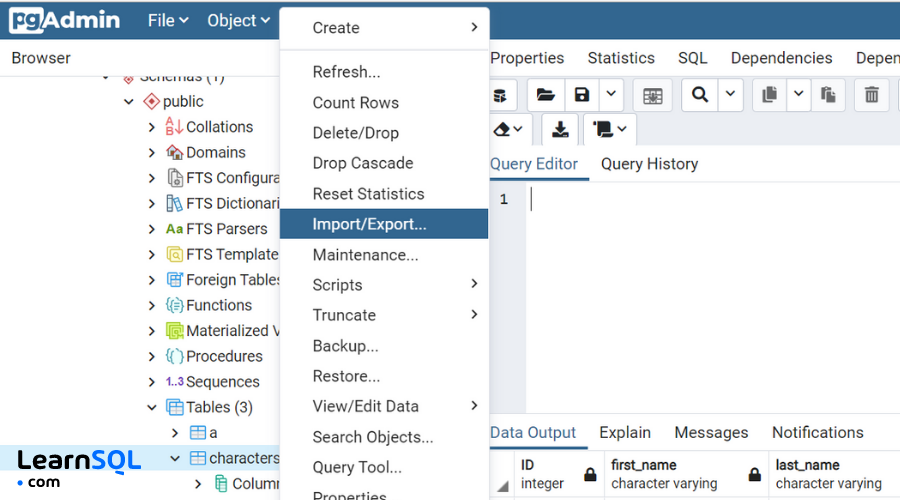Click the save file floppy icon
Image resolution: width=900 pixels, height=500 pixels.
tap(582, 95)
